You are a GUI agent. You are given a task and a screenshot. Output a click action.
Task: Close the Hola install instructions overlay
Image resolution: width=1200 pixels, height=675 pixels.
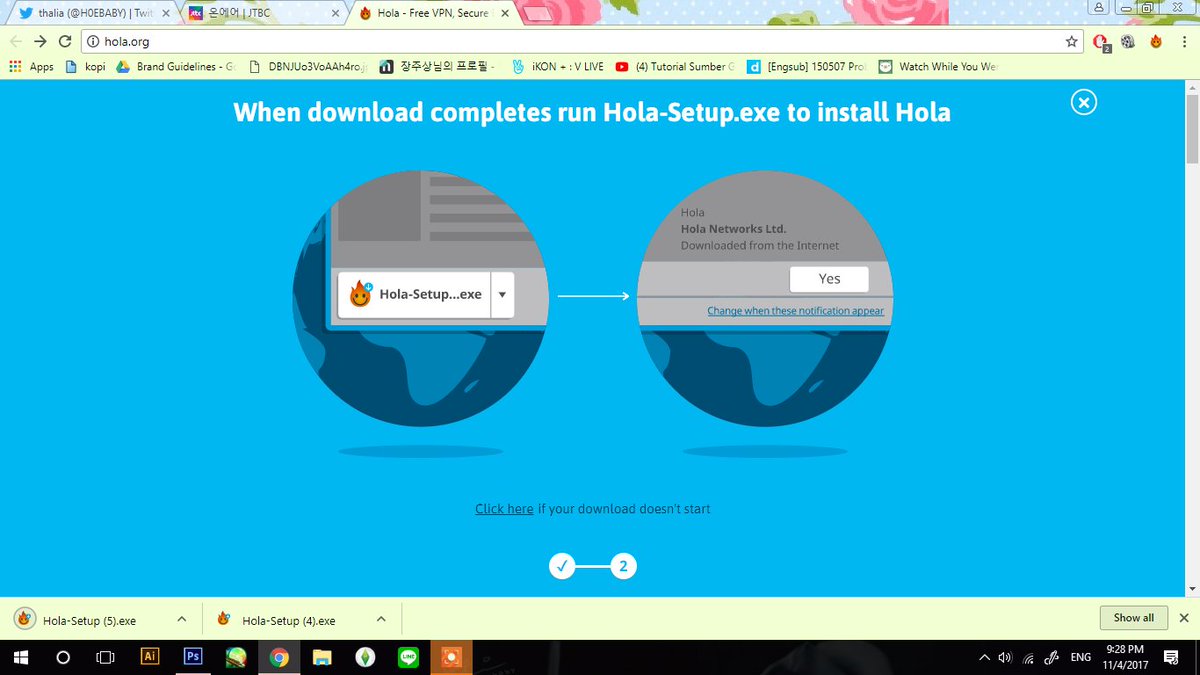(x=1084, y=102)
